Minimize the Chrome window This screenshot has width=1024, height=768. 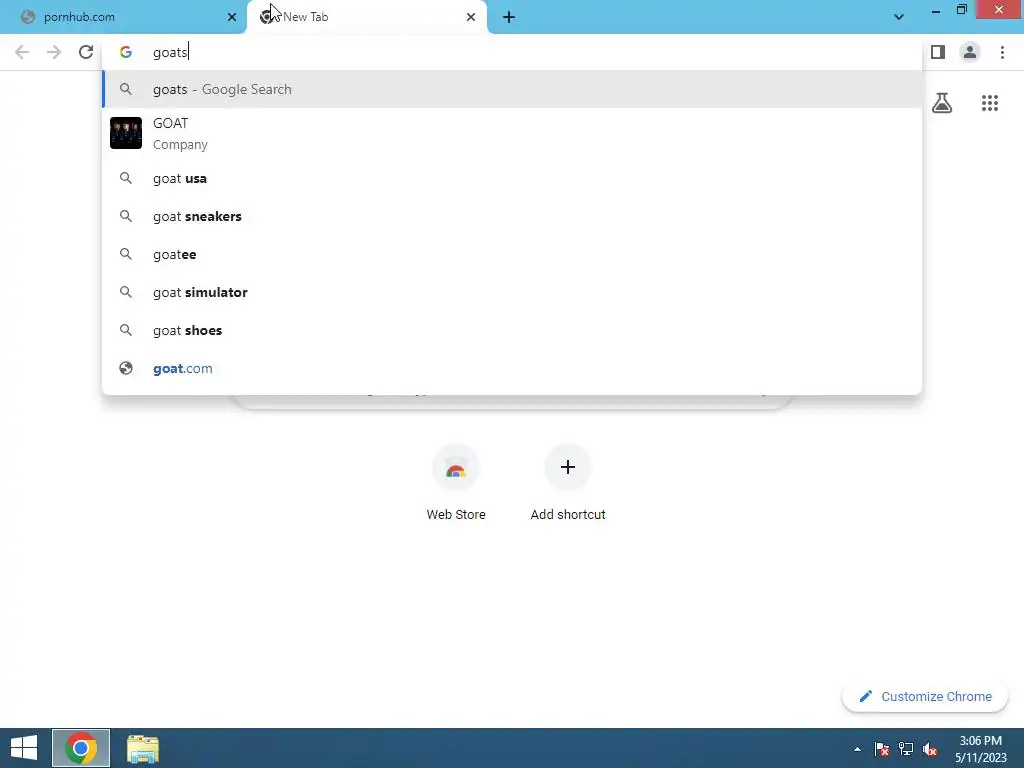pos(935,10)
